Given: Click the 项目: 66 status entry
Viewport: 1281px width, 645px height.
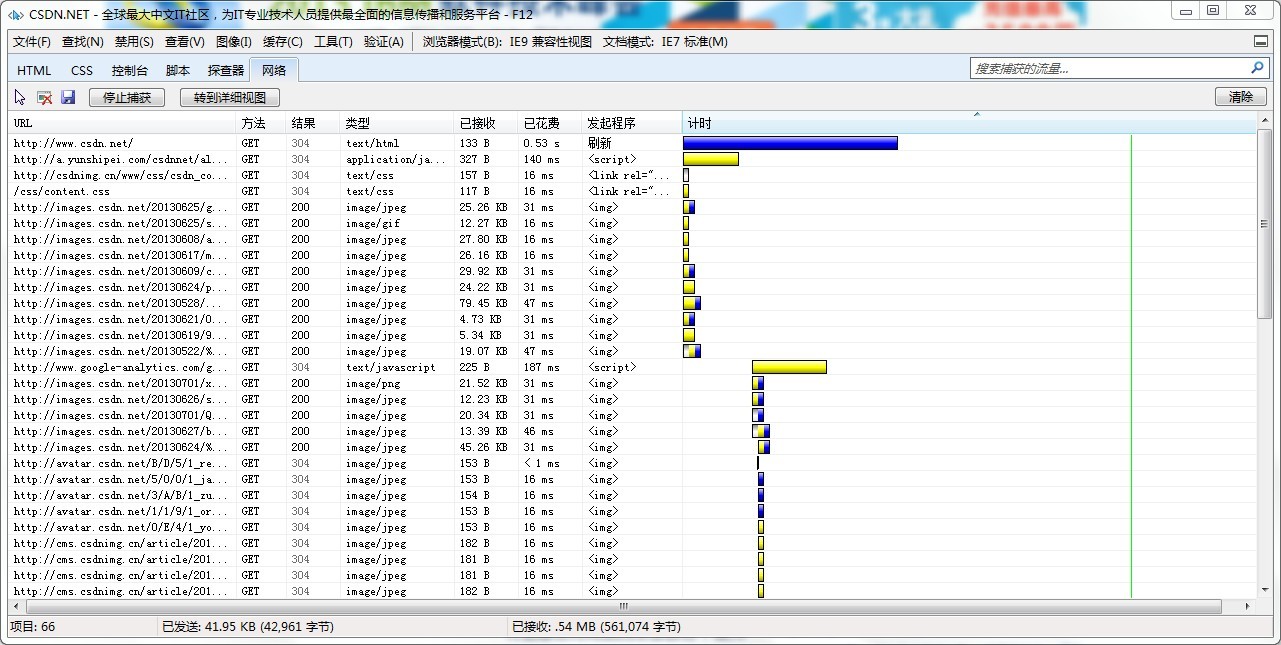Looking at the screenshot, I should pyautogui.click(x=33, y=627).
